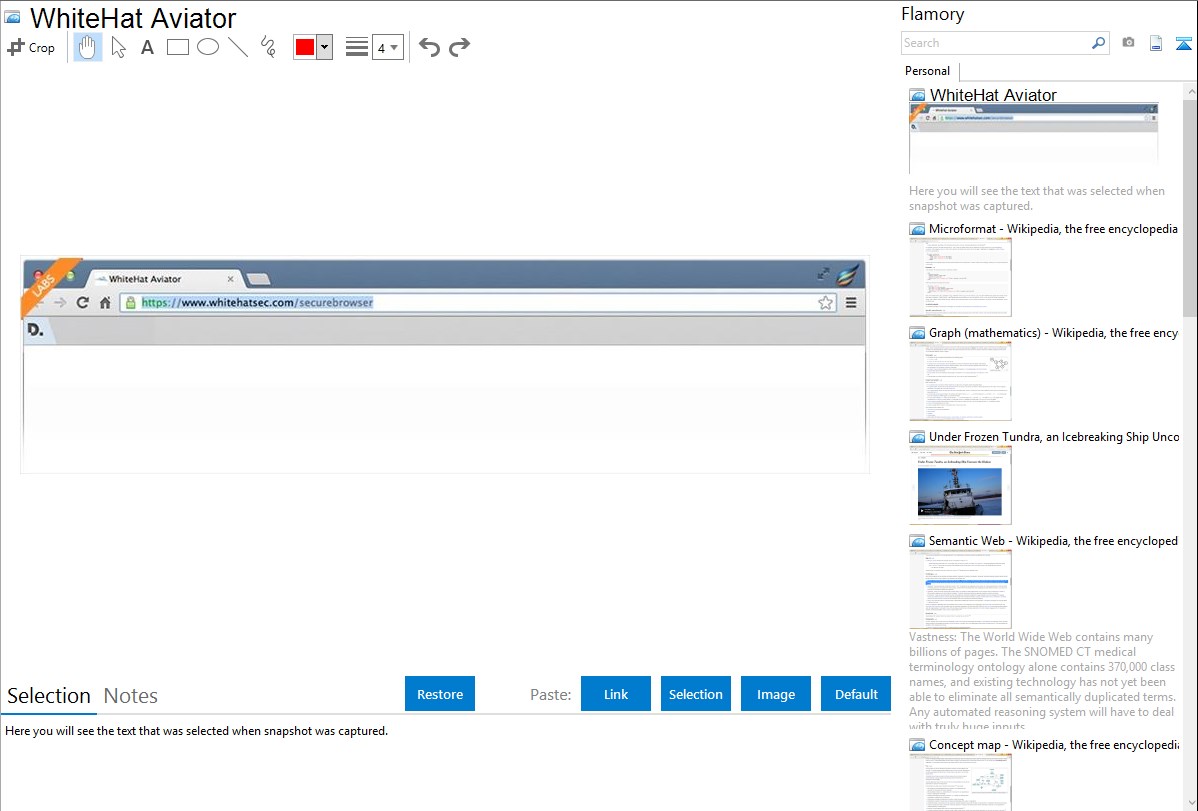Switch to the Selection tab
Viewport: 1198px width, 811px height.
pos(49,696)
